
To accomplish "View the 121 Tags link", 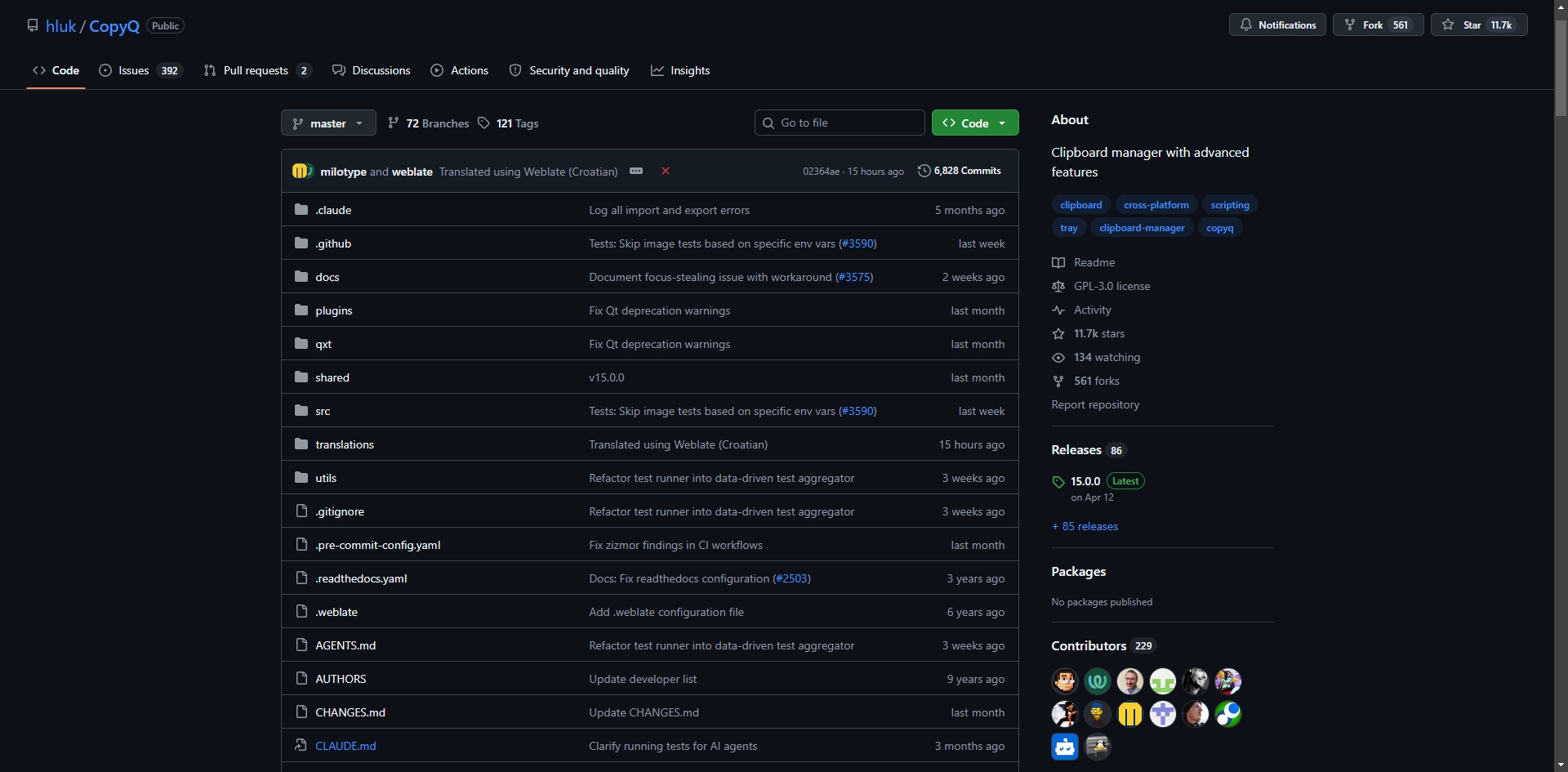I will (508, 123).
